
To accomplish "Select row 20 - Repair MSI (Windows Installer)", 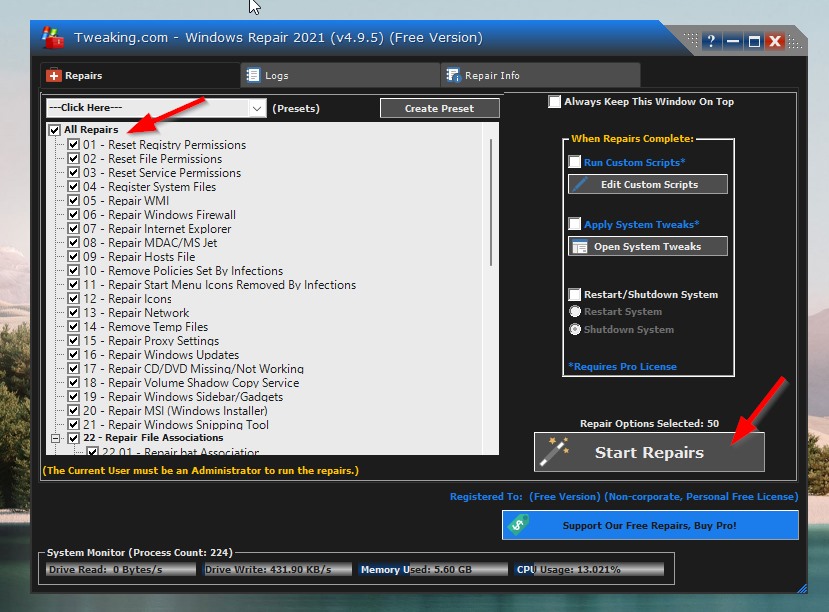I will [x=175, y=411].
